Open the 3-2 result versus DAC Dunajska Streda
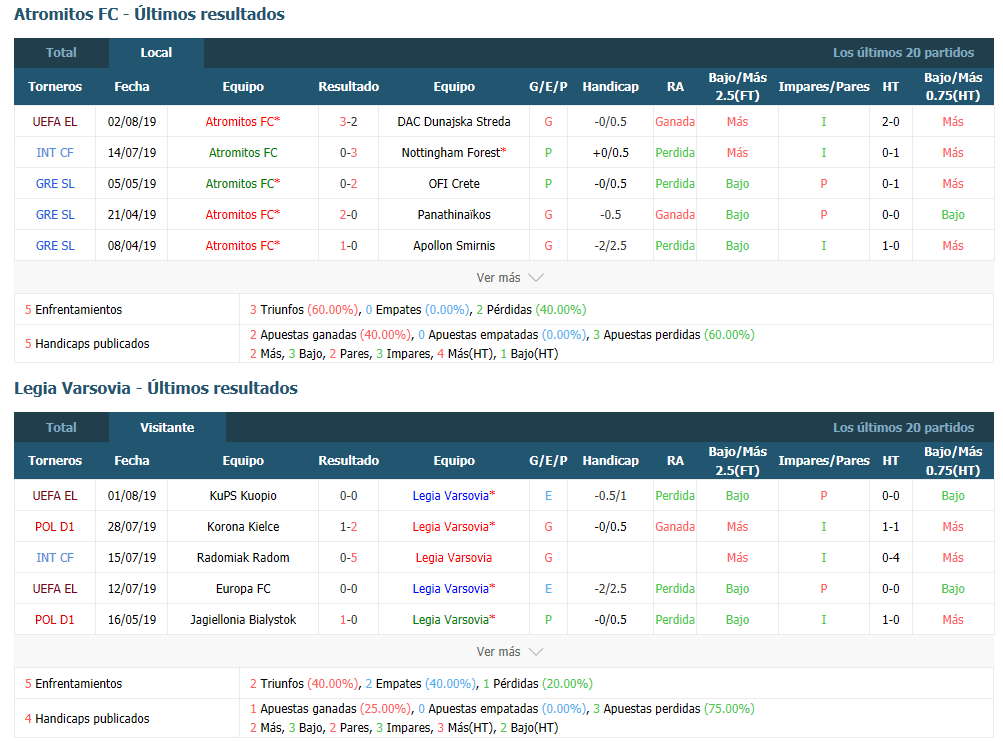 349,122
